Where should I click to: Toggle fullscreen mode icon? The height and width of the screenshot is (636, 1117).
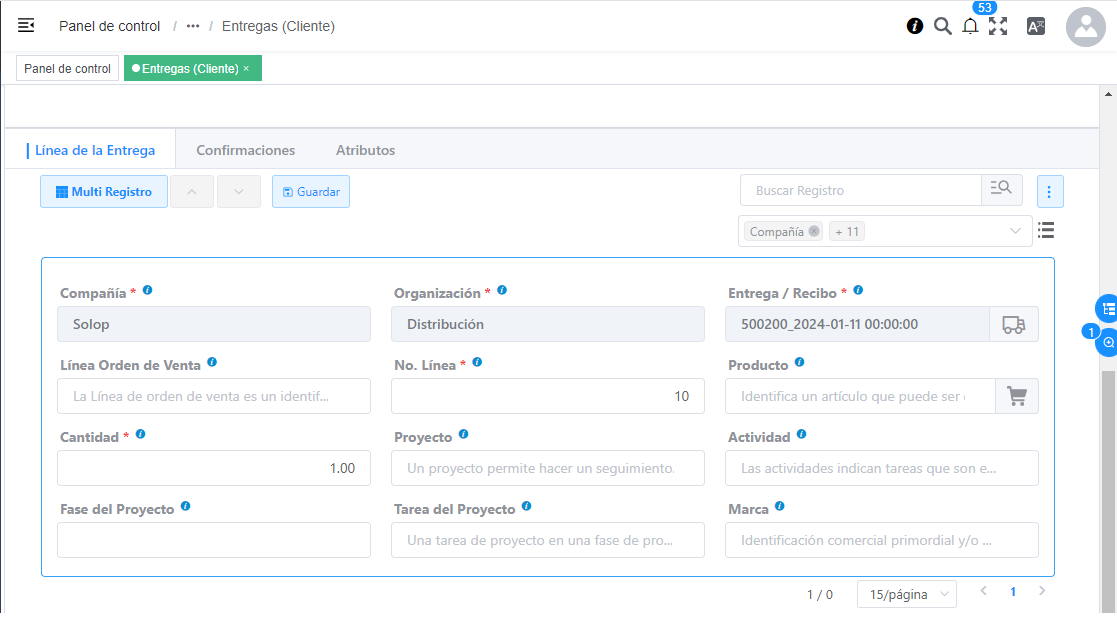pyautogui.click(x=998, y=27)
